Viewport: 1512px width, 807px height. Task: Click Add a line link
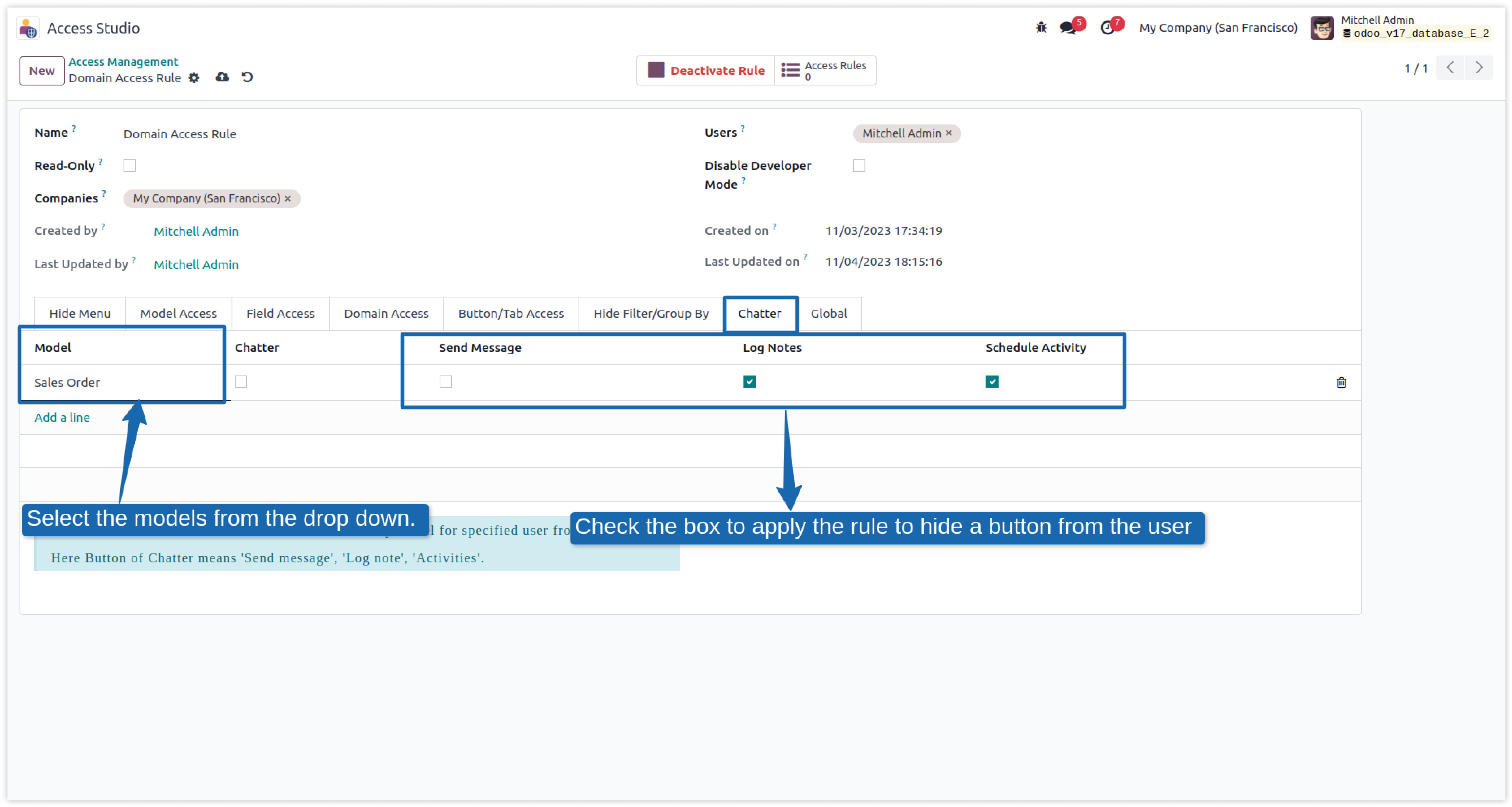62,418
